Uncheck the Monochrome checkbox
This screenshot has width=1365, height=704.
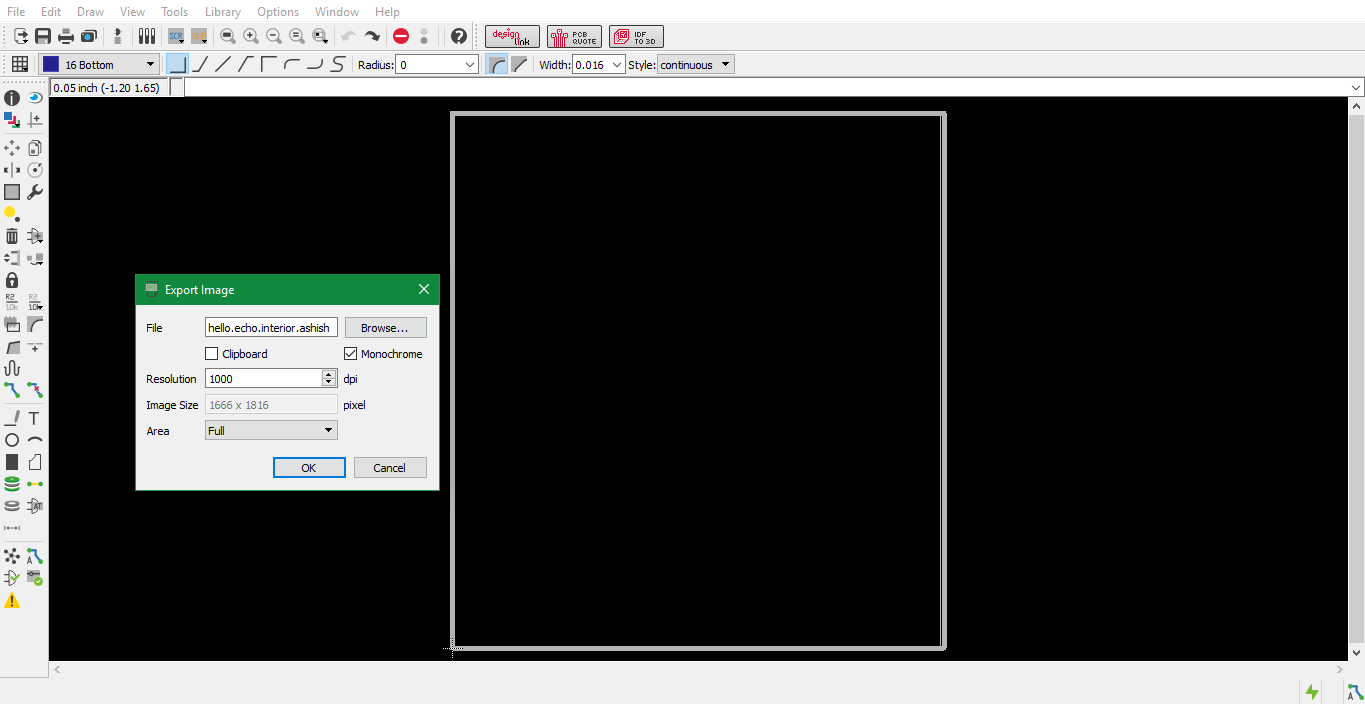351,354
